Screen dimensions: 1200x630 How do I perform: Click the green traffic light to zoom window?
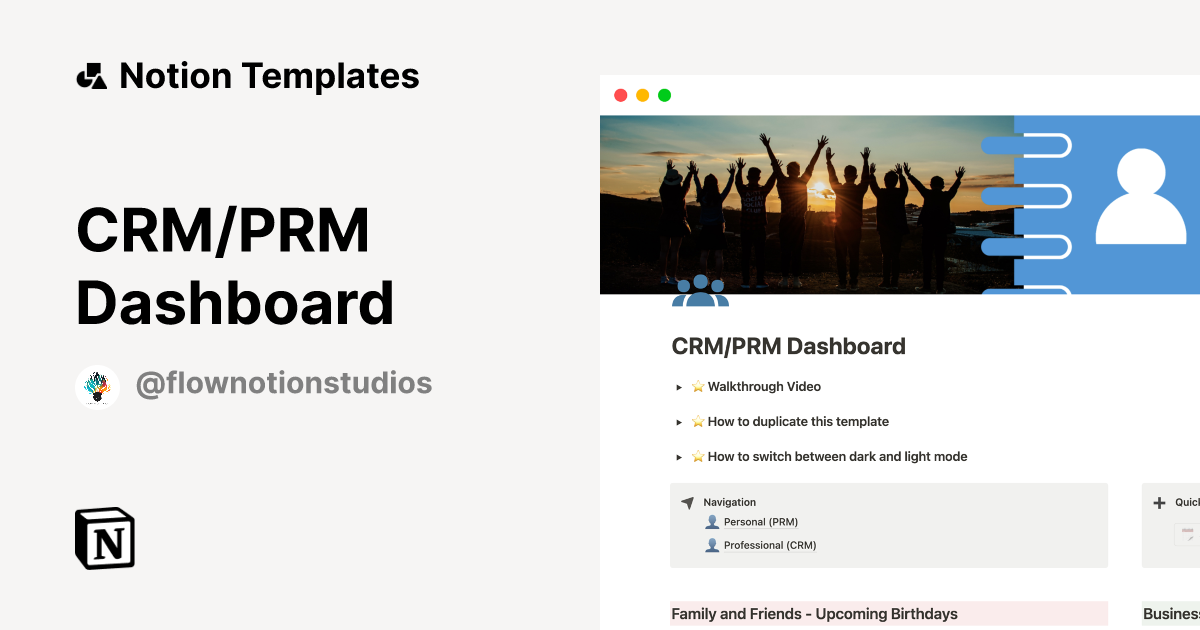coord(663,94)
